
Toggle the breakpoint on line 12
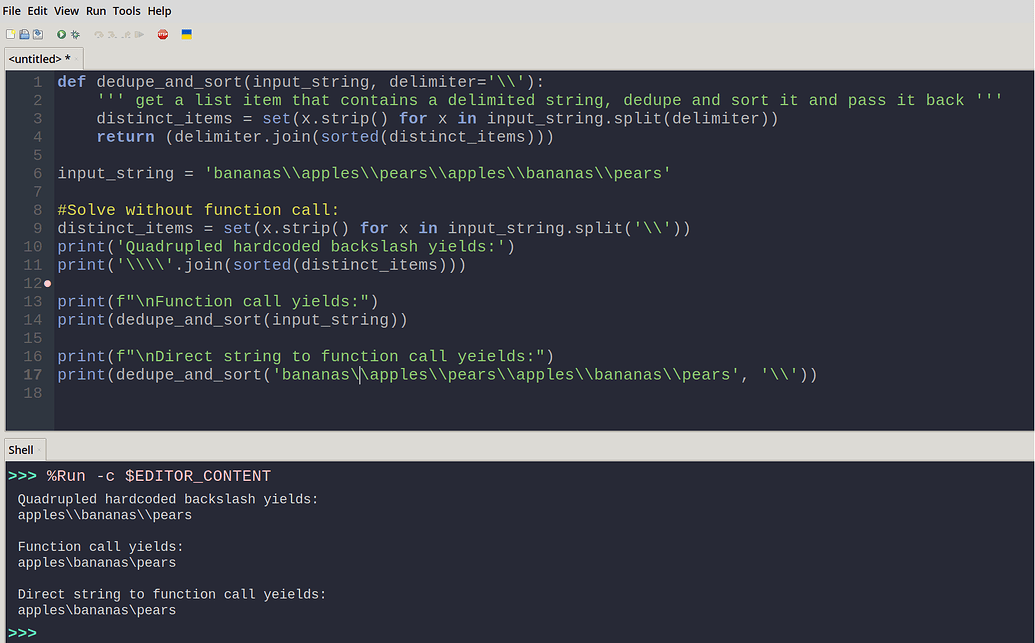pyautogui.click(x=48, y=283)
